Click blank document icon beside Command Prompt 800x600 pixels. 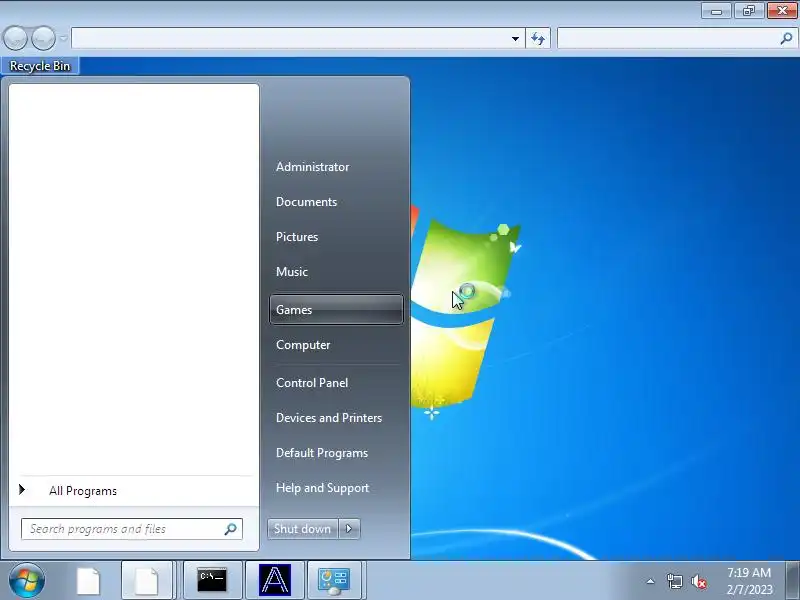point(146,580)
